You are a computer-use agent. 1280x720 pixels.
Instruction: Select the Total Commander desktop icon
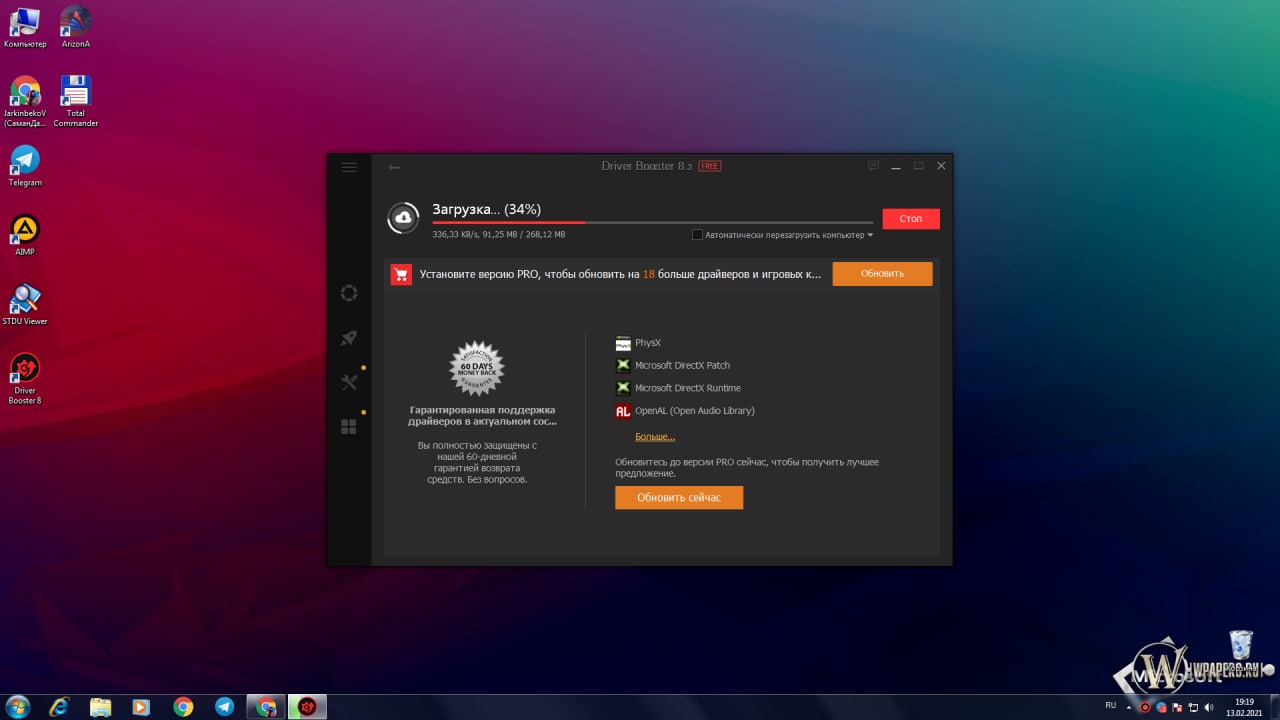[76, 102]
